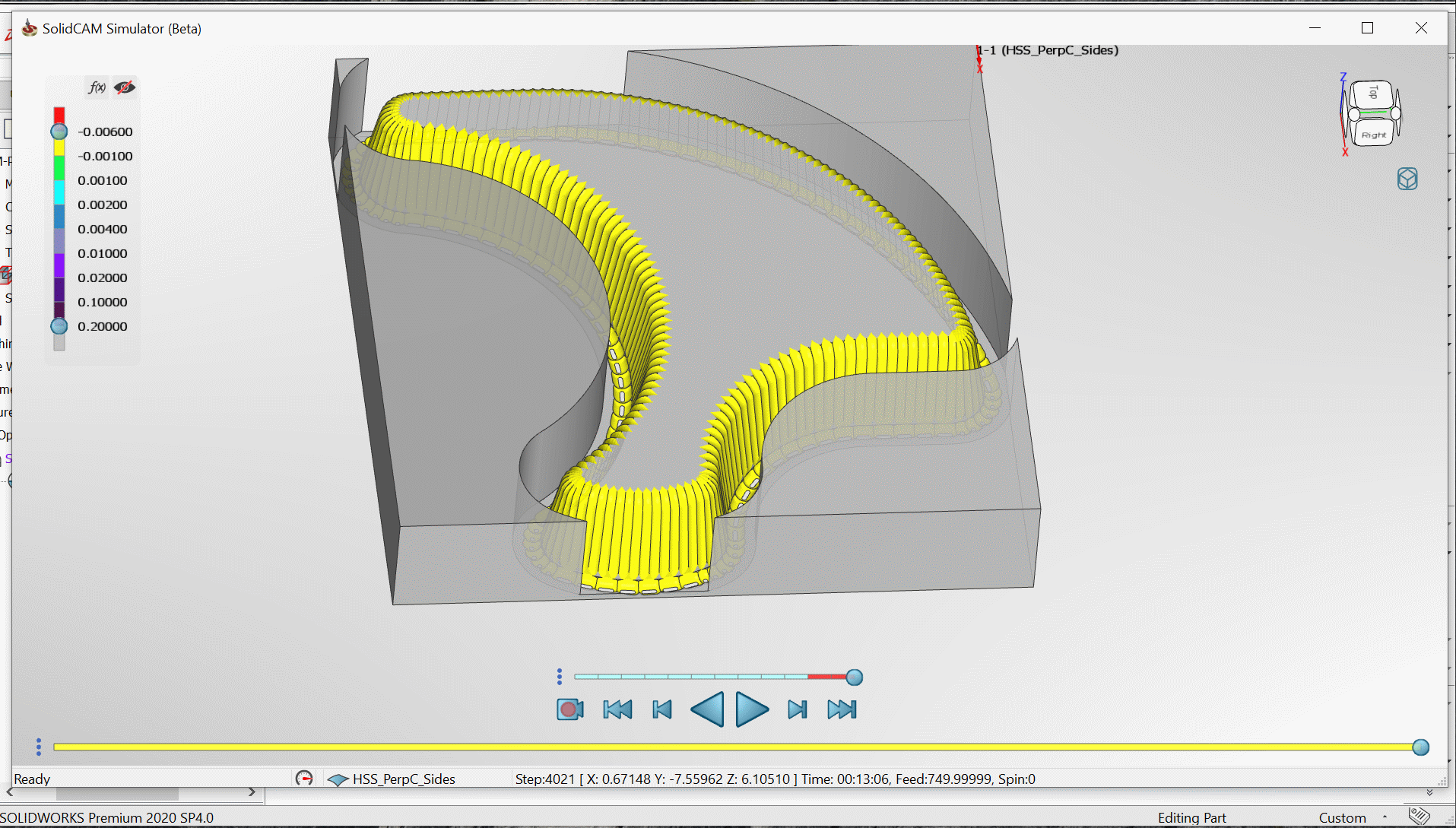1456x828 pixels.
Task: Click the Editing Part status text
Action: point(1191,818)
